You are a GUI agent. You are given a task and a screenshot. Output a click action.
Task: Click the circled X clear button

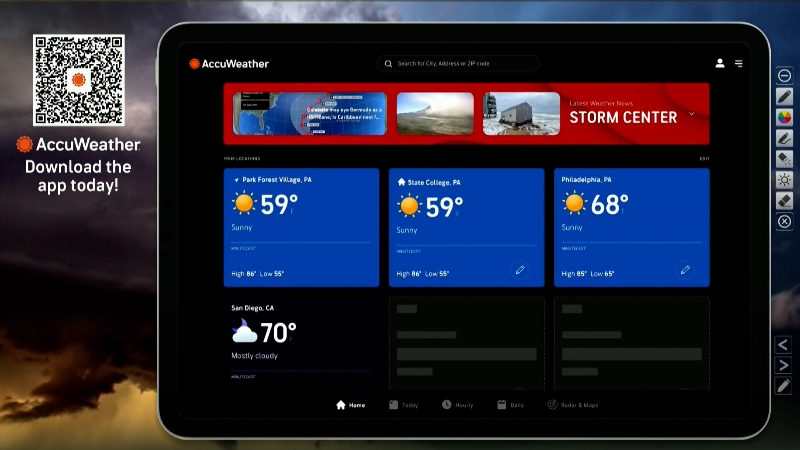coord(784,221)
